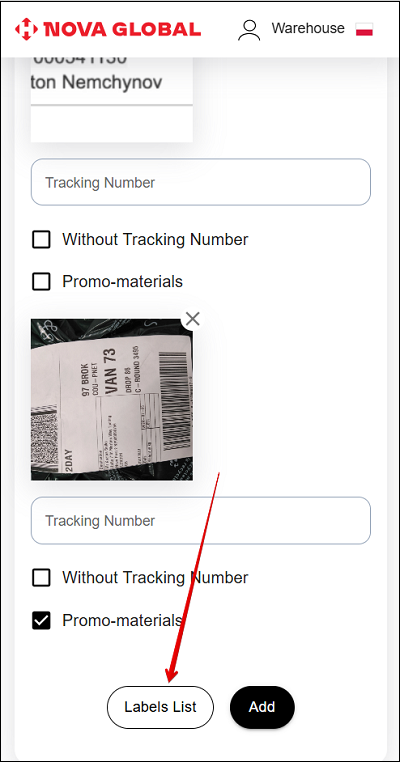This screenshot has width=400, height=762.
Task: Focus the lower Tracking Number field
Action: [x=201, y=520]
